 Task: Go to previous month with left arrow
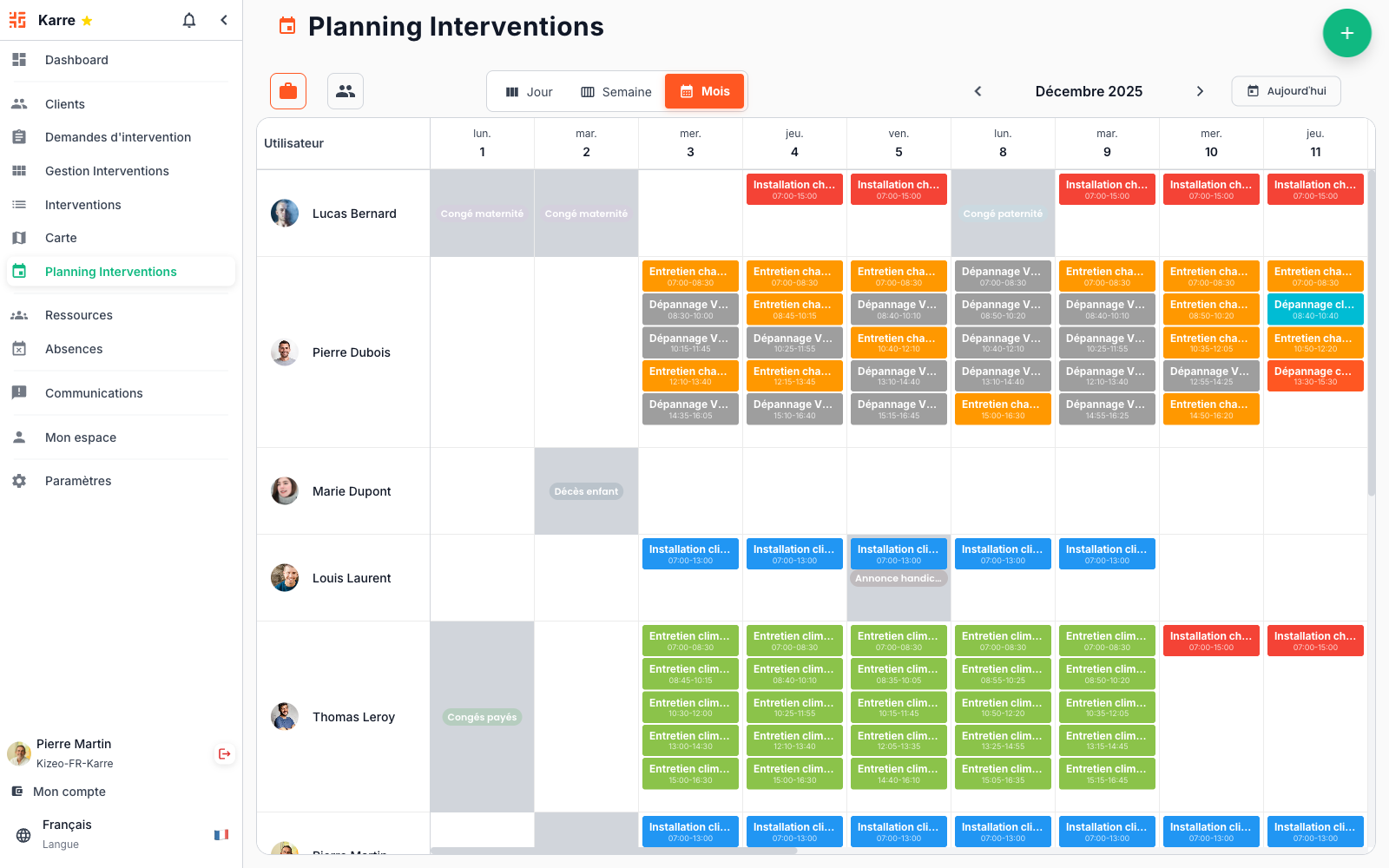click(x=978, y=90)
